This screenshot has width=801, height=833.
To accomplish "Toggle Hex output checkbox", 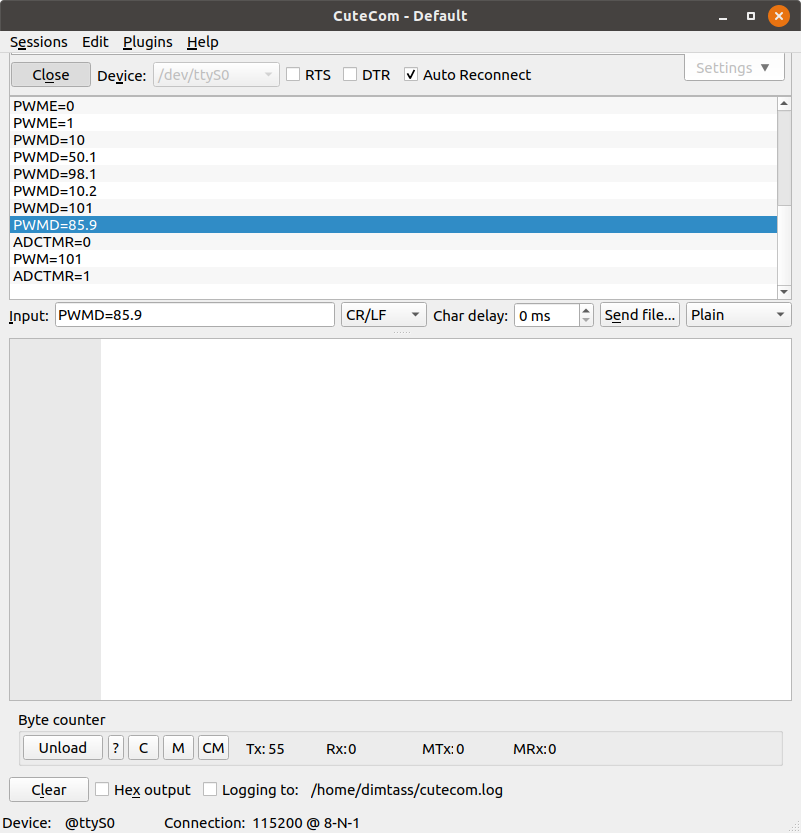I will (x=102, y=789).
